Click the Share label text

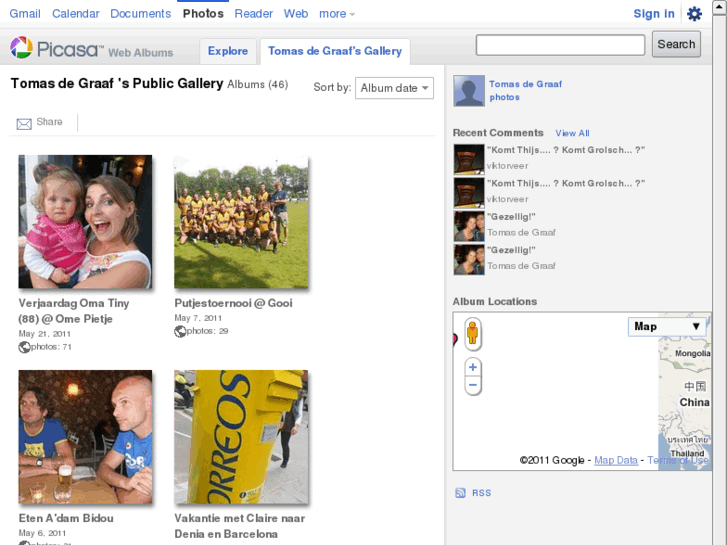click(49, 122)
